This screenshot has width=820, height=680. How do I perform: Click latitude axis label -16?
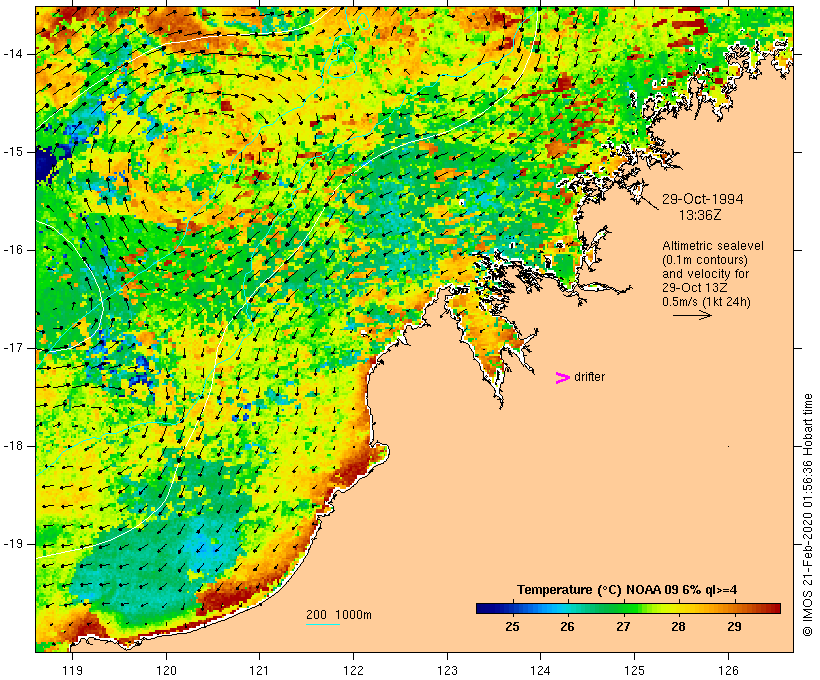click(x=12, y=250)
